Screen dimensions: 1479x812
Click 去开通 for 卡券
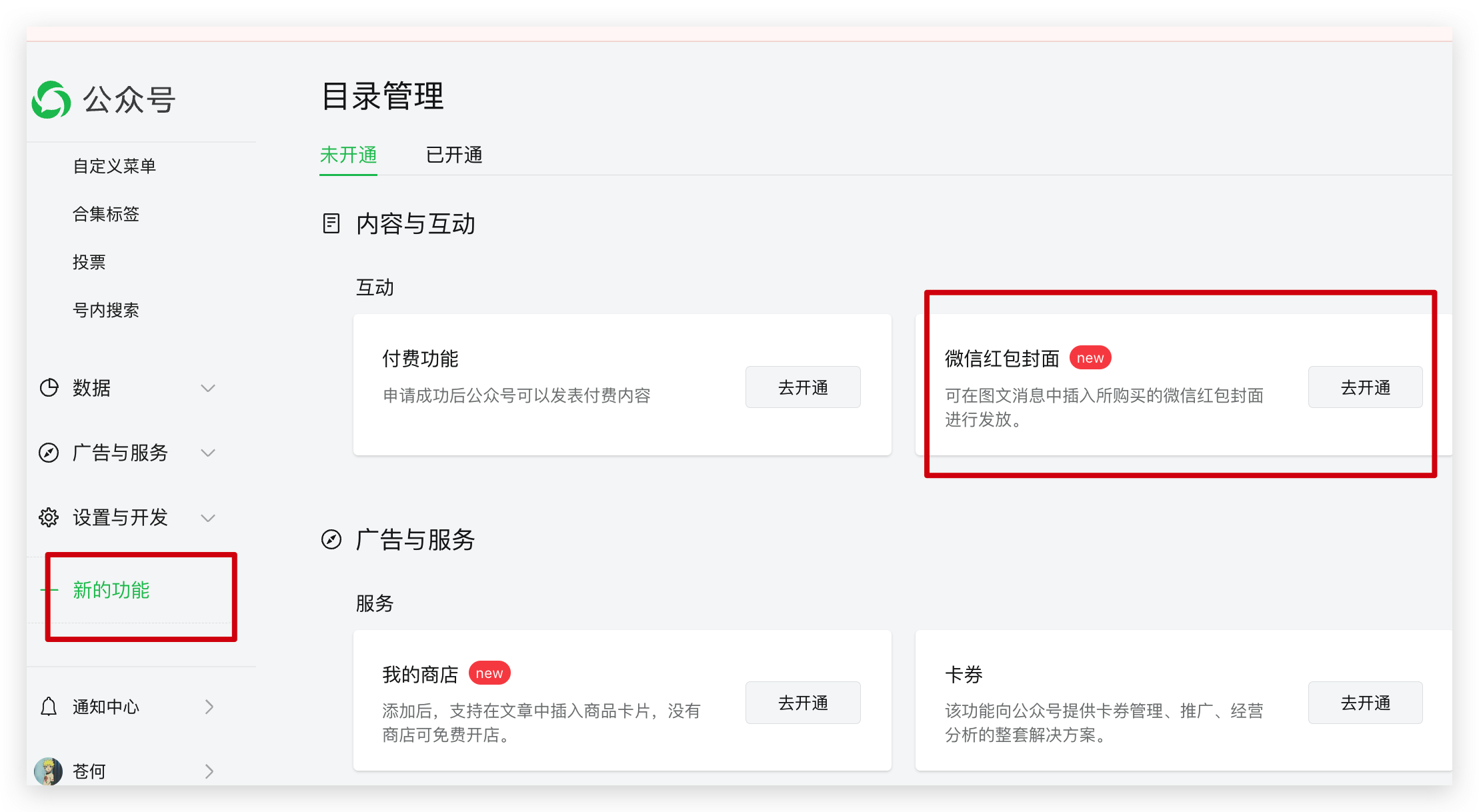click(1366, 703)
